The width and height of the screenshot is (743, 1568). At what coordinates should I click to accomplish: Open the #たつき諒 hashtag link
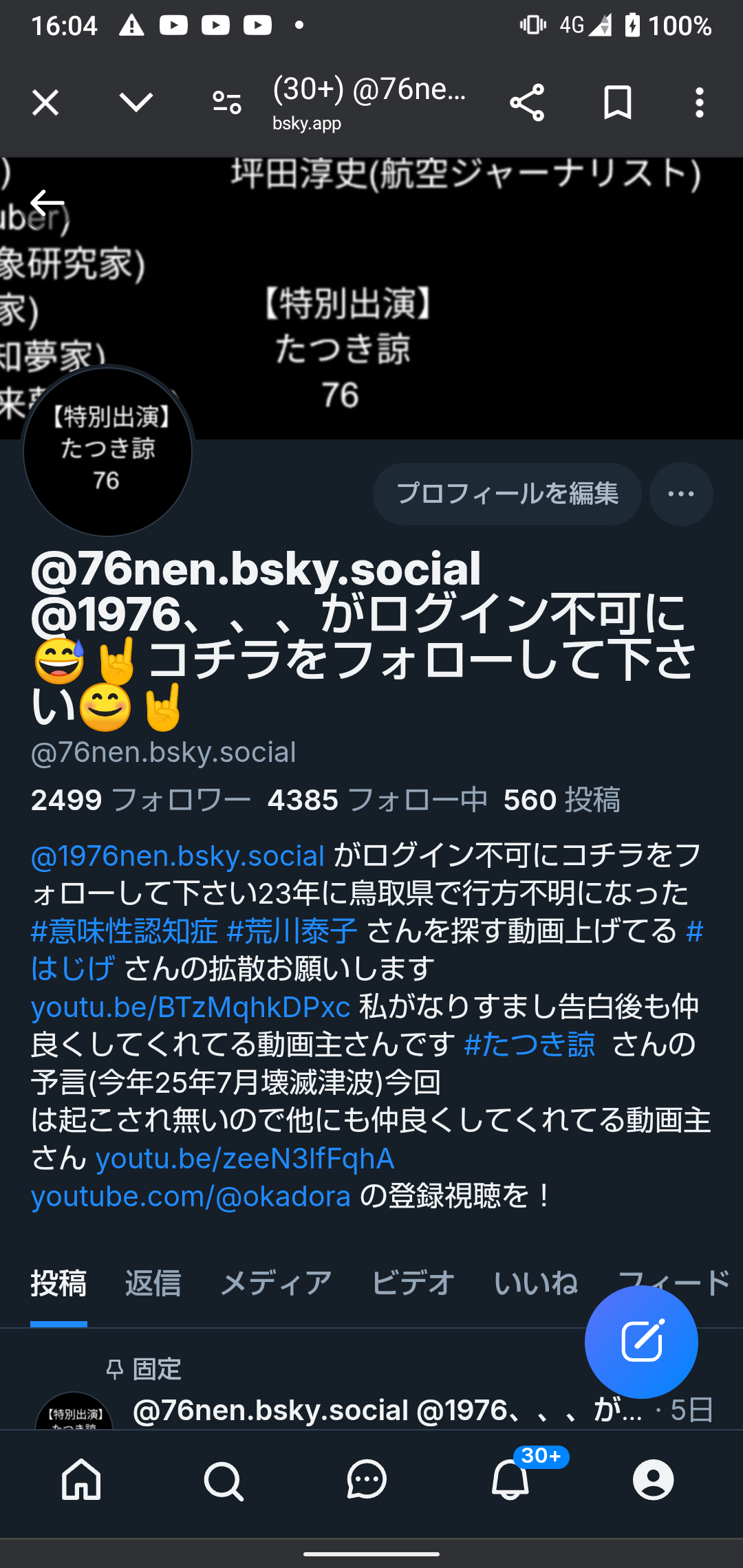(x=529, y=1045)
